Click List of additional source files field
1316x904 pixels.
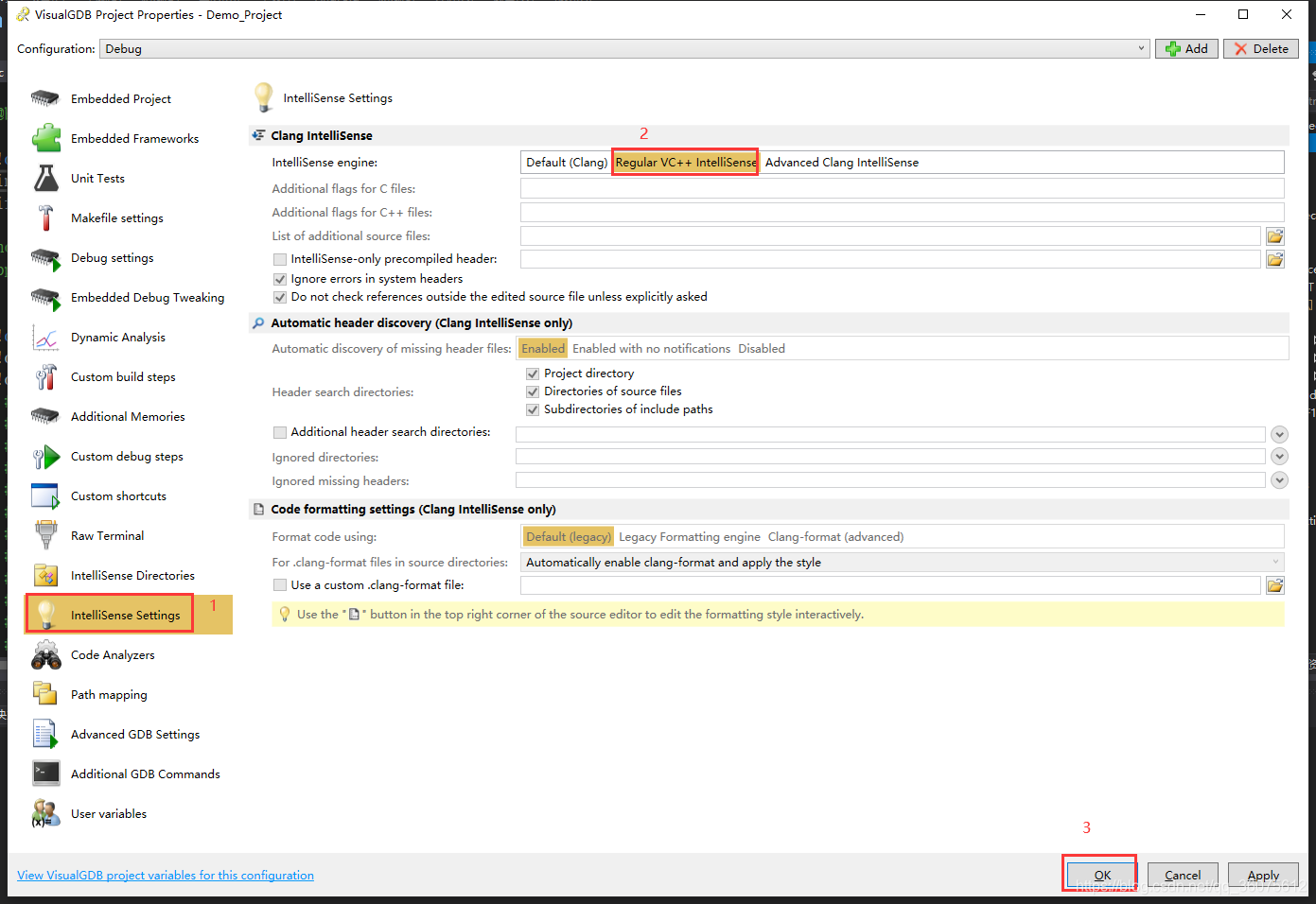point(891,236)
